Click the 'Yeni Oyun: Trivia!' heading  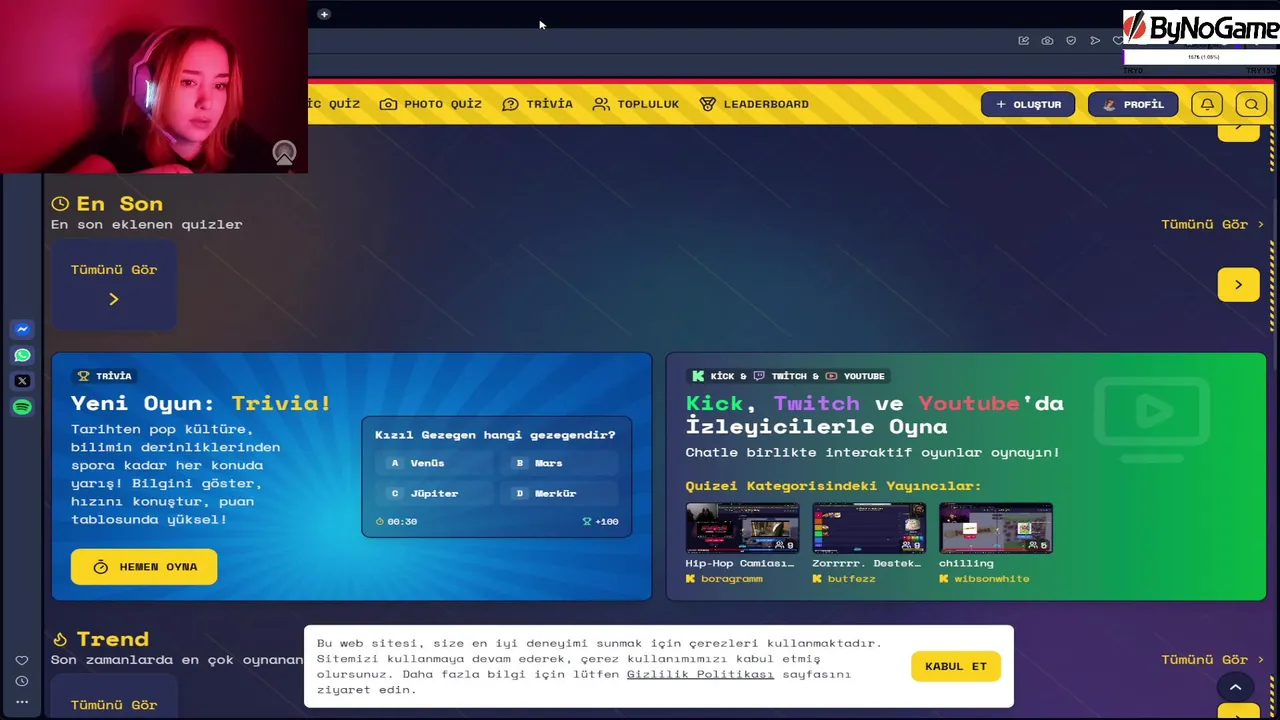[x=201, y=403]
